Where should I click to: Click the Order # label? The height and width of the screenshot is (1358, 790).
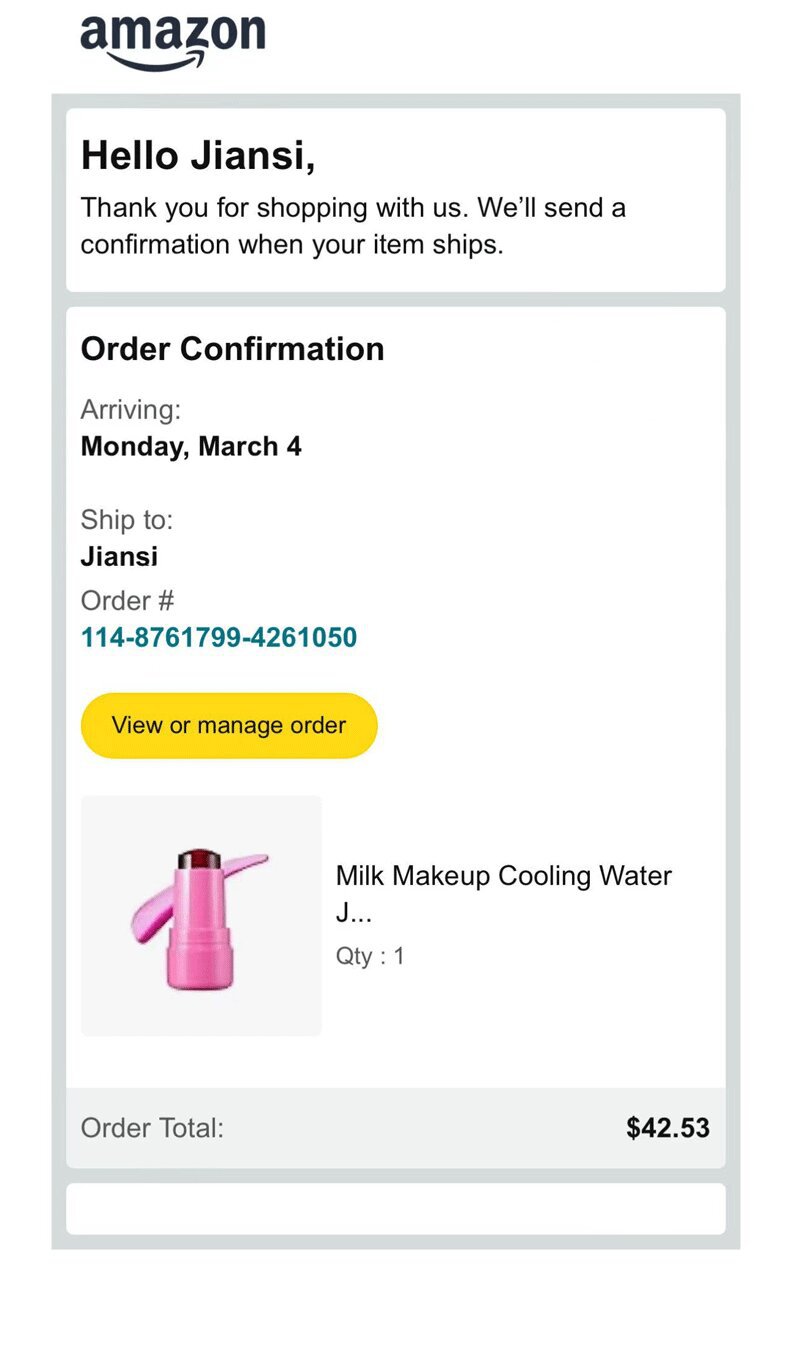click(127, 601)
